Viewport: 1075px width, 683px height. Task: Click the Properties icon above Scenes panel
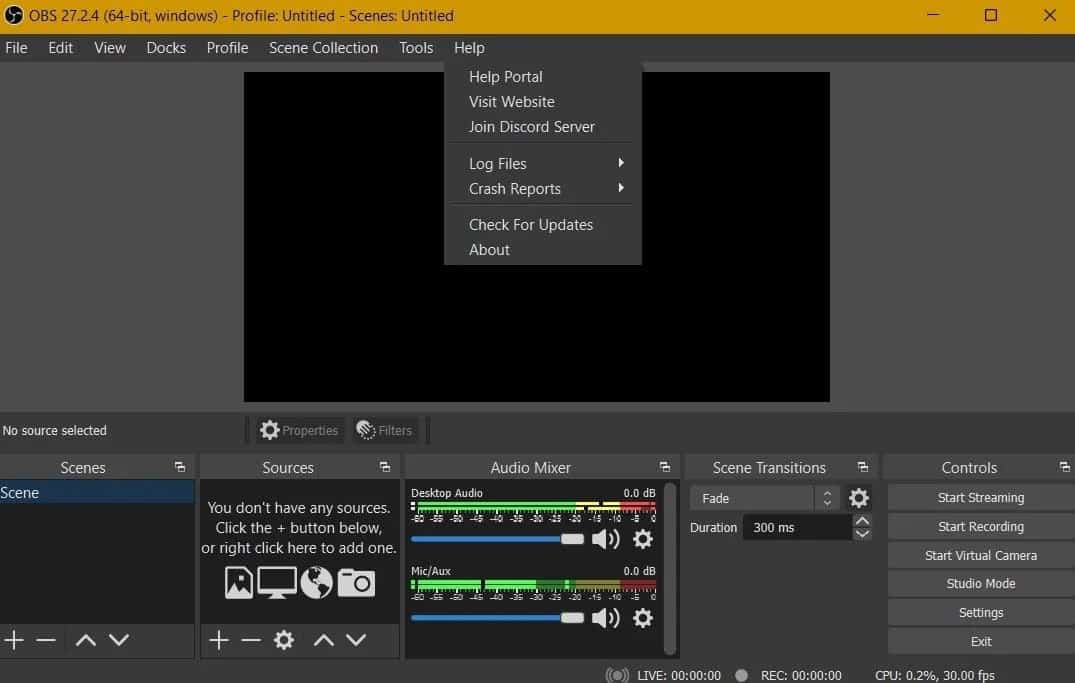(x=298, y=430)
